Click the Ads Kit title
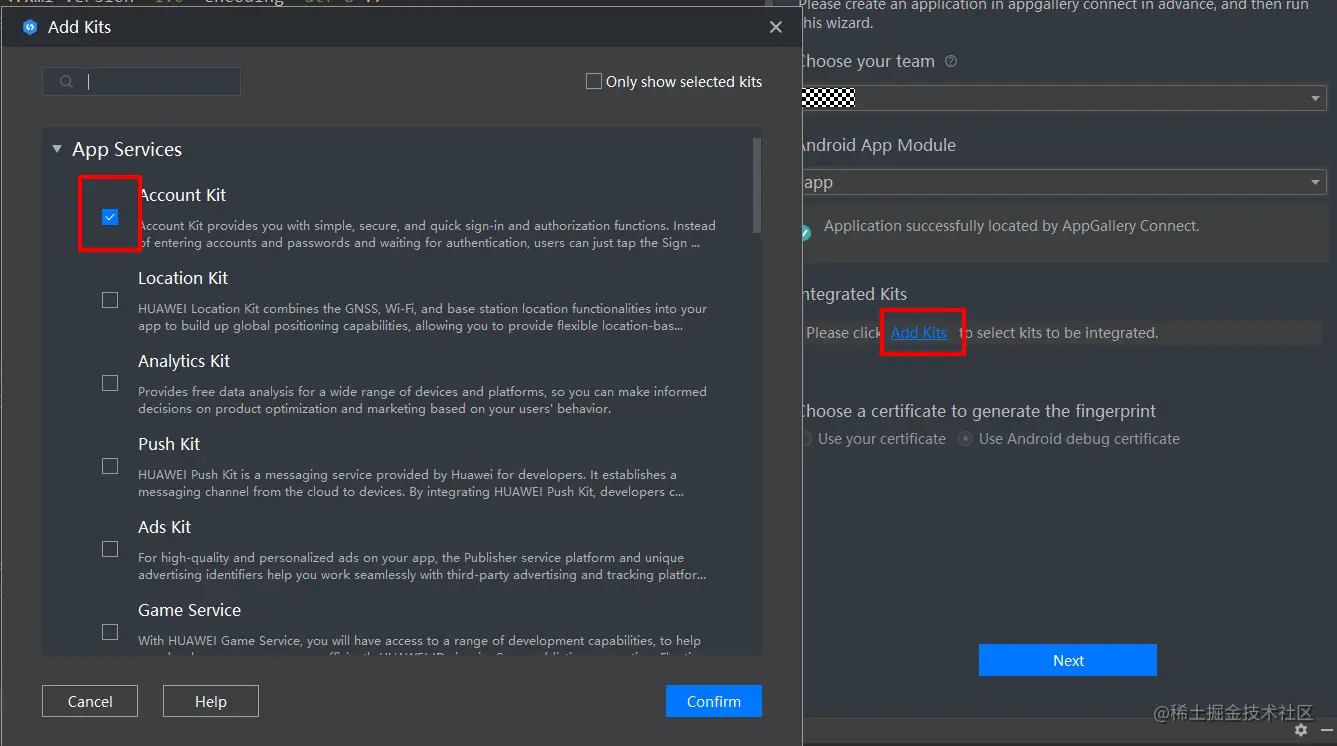This screenshot has width=1337, height=746. tap(164, 527)
